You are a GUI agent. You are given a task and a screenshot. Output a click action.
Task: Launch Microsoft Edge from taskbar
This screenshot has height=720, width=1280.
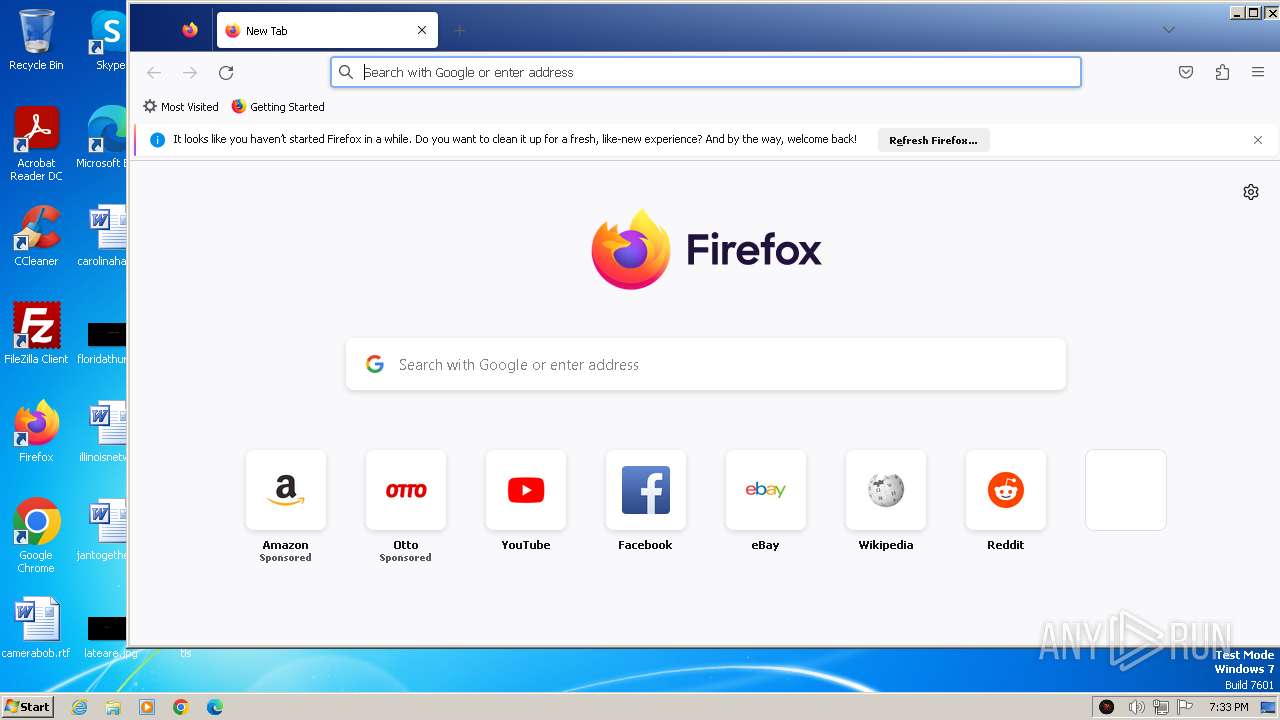point(215,707)
